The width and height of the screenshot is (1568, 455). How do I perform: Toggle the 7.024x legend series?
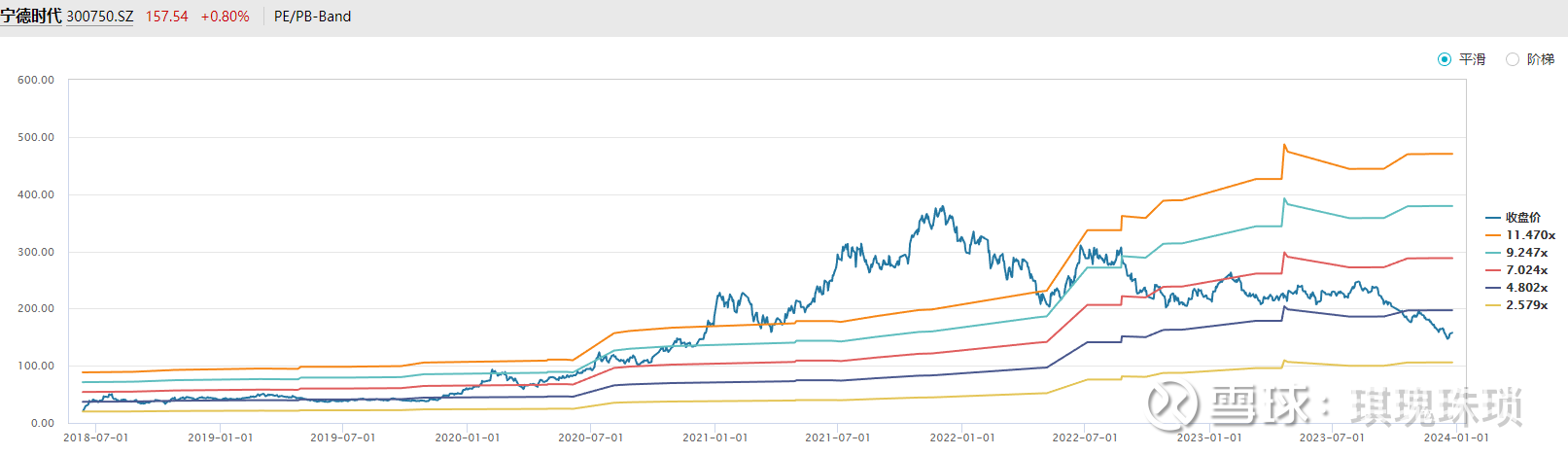[1516, 270]
